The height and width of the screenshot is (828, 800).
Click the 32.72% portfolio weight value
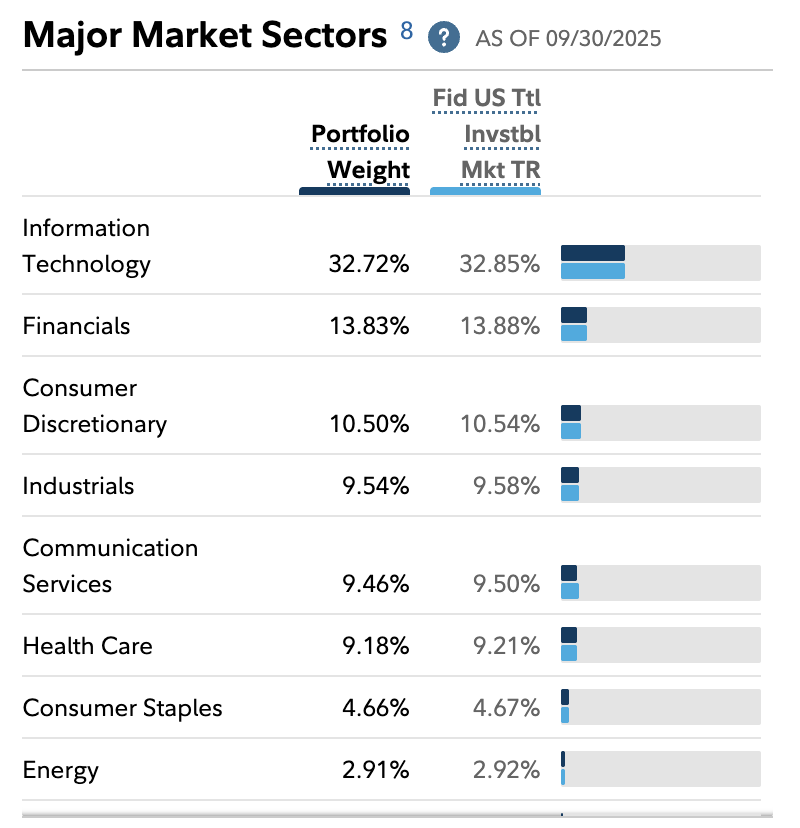coord(368,264)
